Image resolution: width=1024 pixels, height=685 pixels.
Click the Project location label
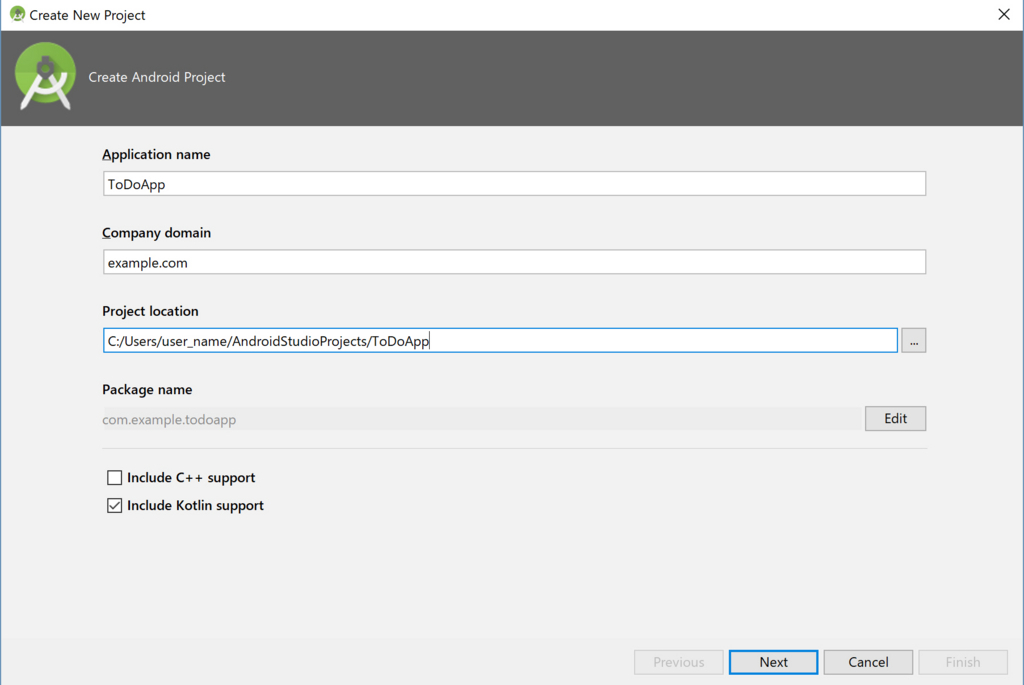point(150,311)
